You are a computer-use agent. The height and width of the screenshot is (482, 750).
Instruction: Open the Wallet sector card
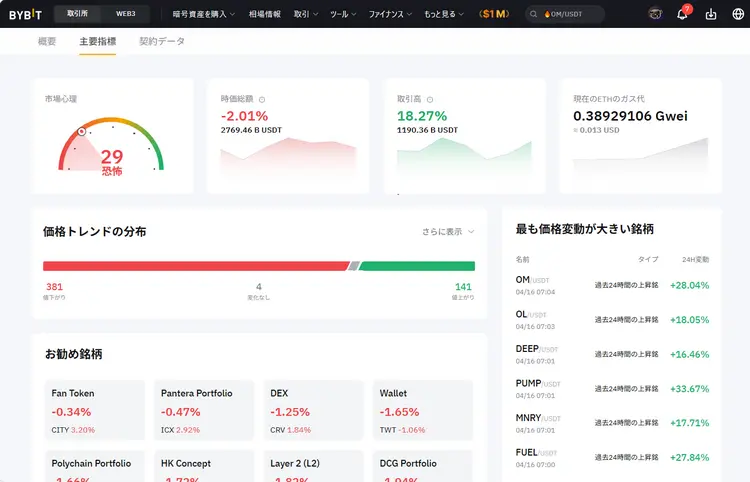coord(423,410)
